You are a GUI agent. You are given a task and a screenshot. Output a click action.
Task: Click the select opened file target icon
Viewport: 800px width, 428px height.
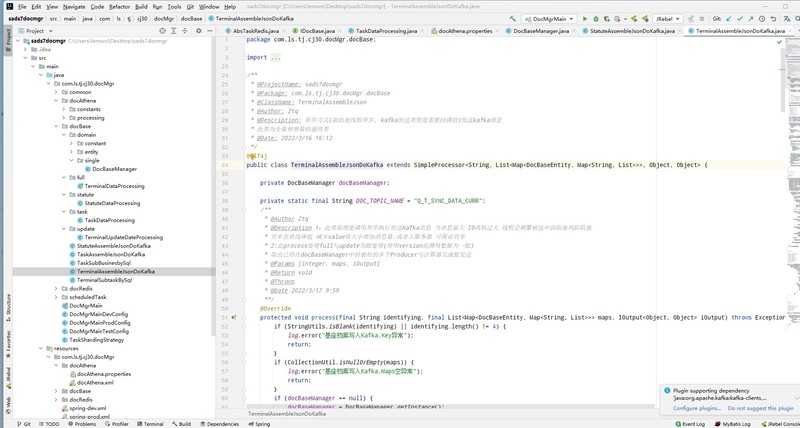tap(162, 31)
